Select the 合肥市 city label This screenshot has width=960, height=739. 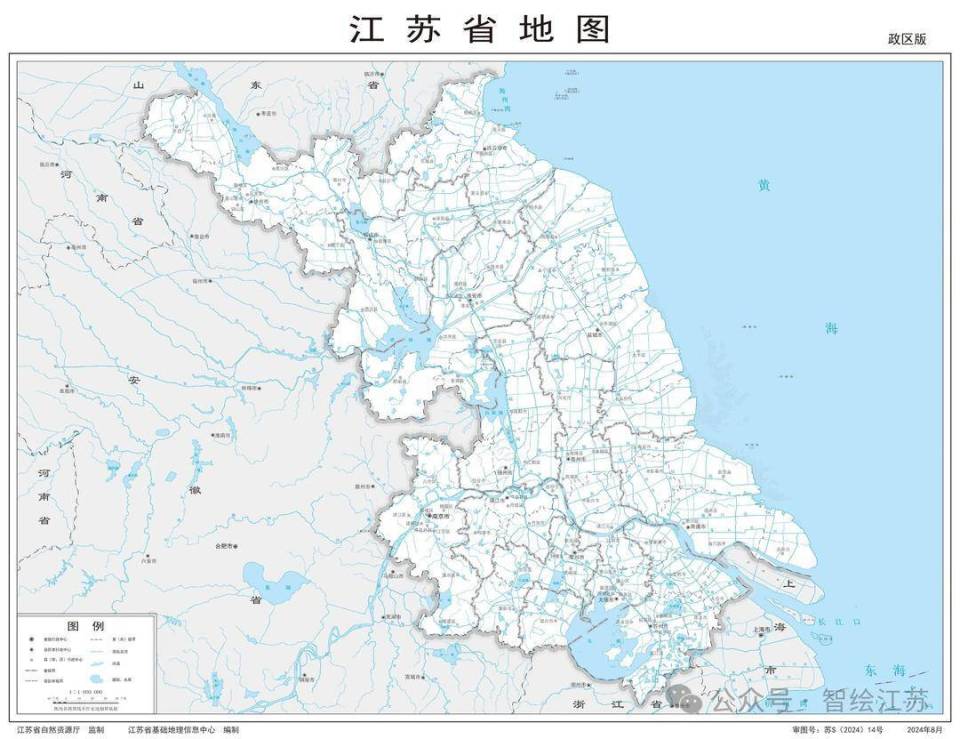(225, 546)
